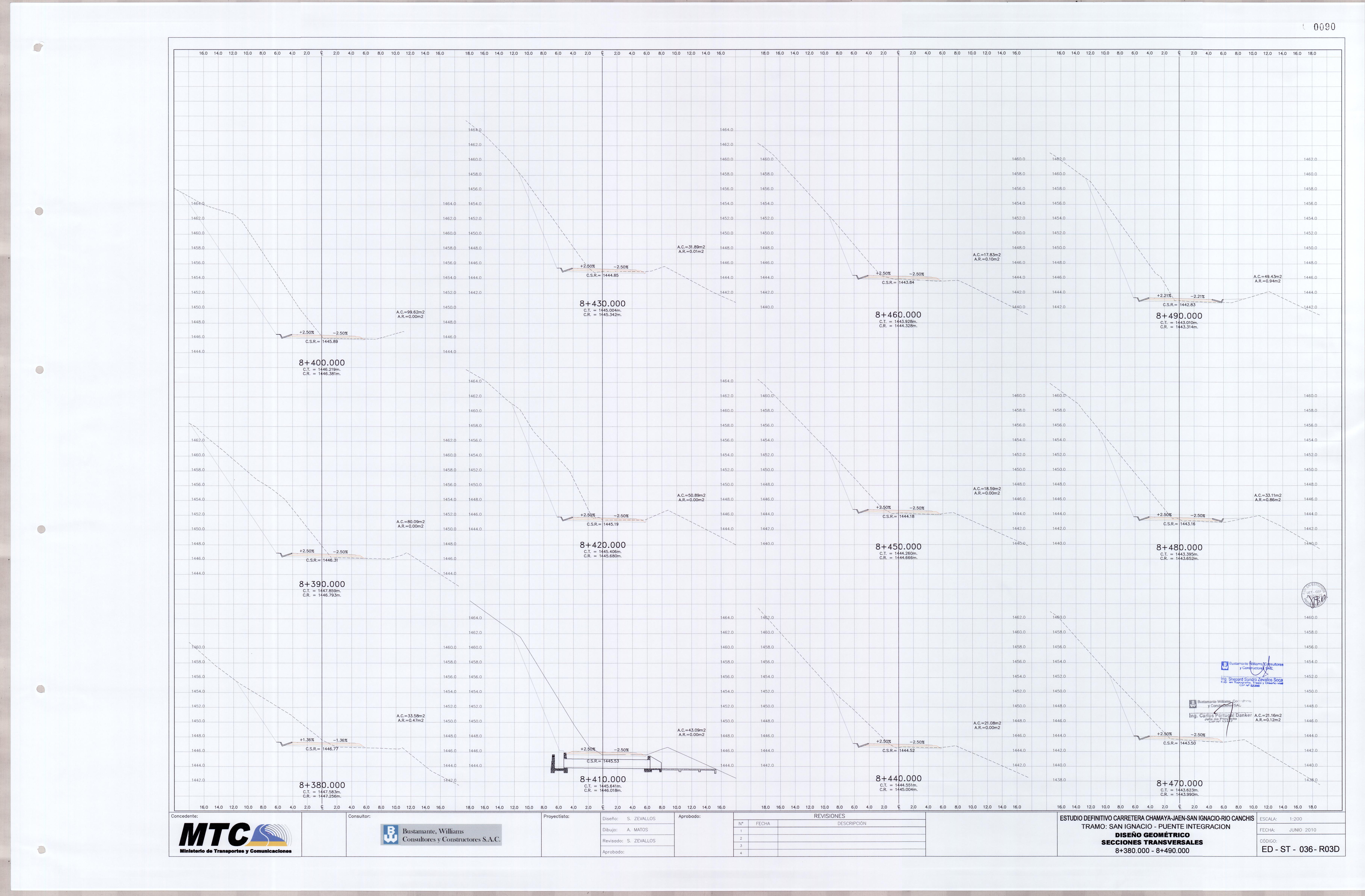
Task: Select station label 8+480.000
Action: point(1179,547)
